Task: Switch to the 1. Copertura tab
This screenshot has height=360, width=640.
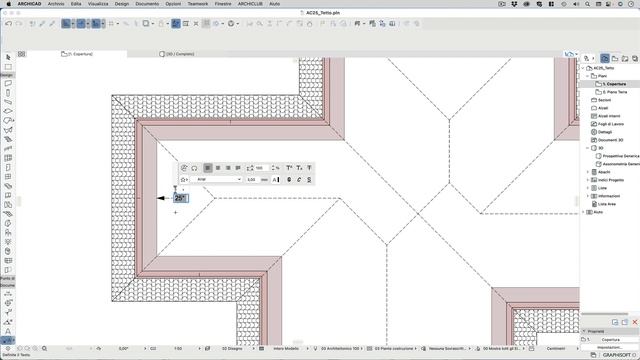Action: [77, 54]
